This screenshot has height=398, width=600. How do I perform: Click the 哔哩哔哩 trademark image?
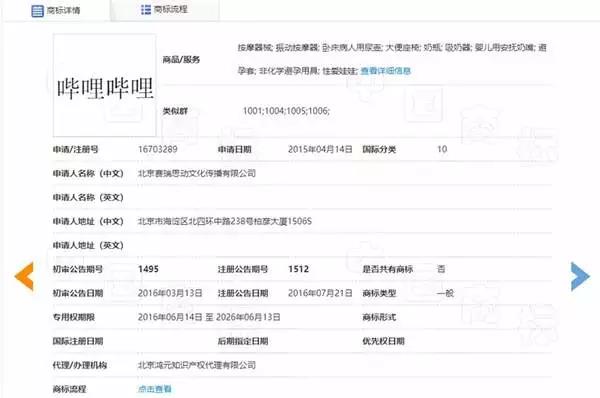pyautogui.click(x=104, y=85)
